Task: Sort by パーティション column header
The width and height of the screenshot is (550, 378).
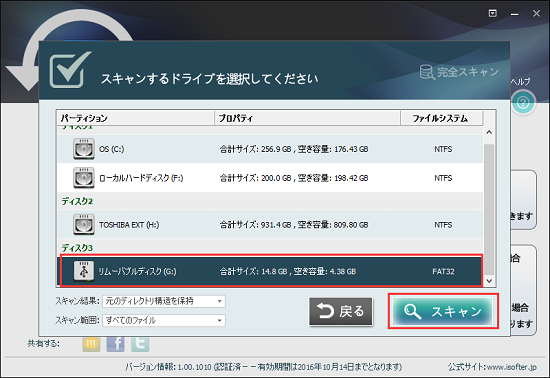Action: [135, 118]
